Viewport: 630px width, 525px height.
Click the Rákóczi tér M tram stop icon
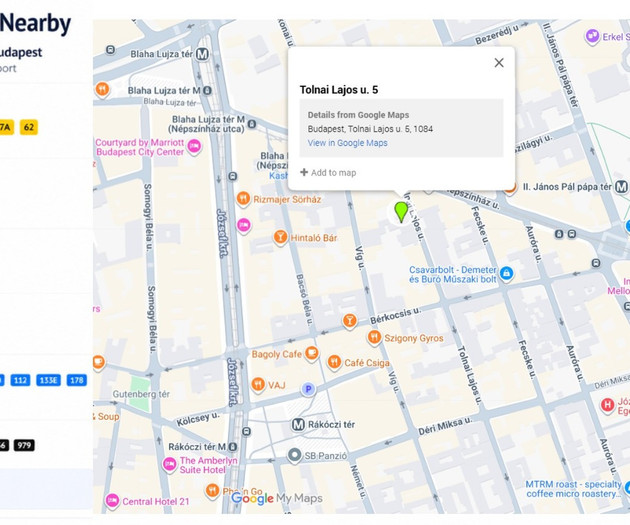233,447
